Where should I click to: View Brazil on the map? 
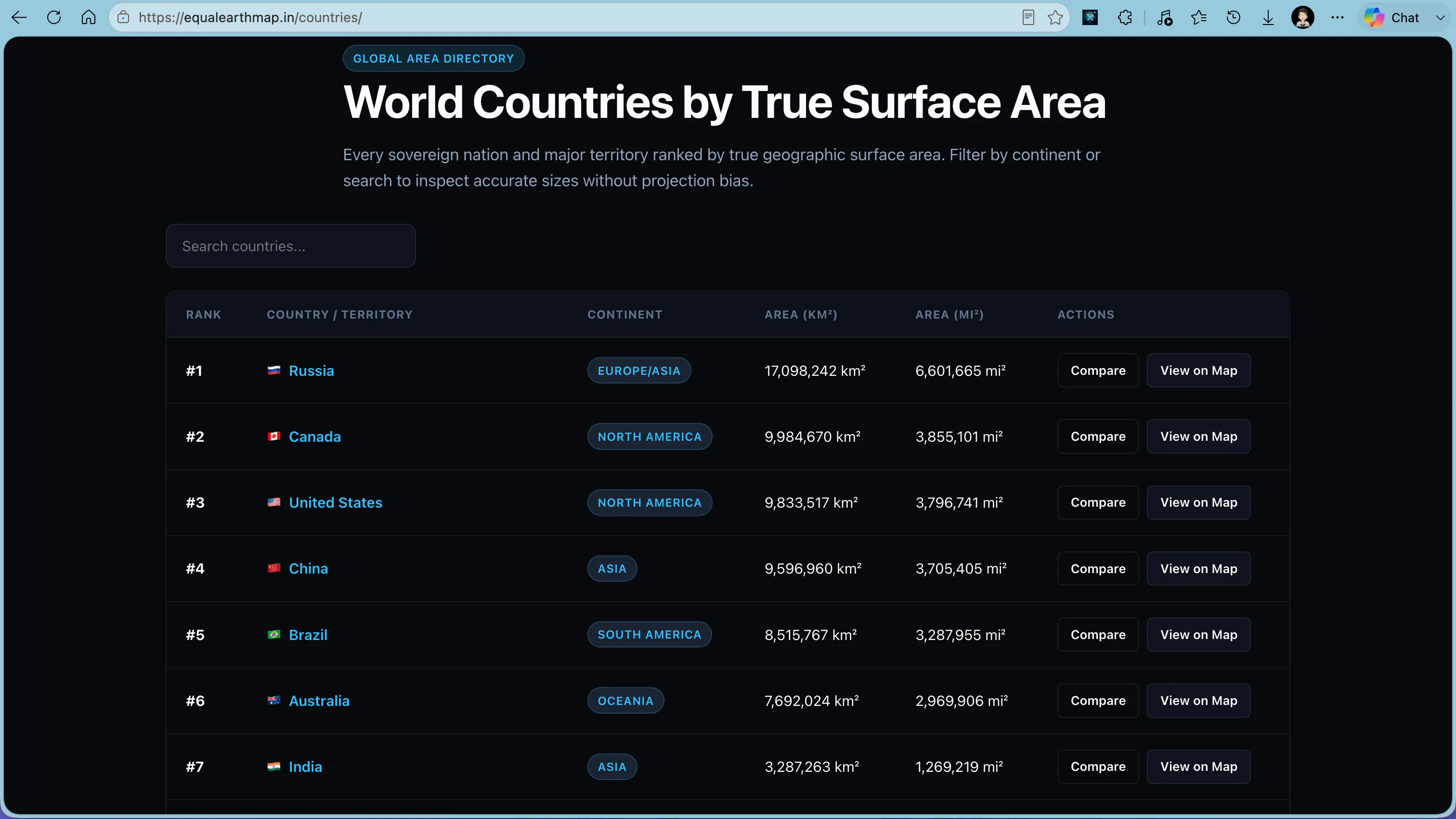tap(1198, 635)
